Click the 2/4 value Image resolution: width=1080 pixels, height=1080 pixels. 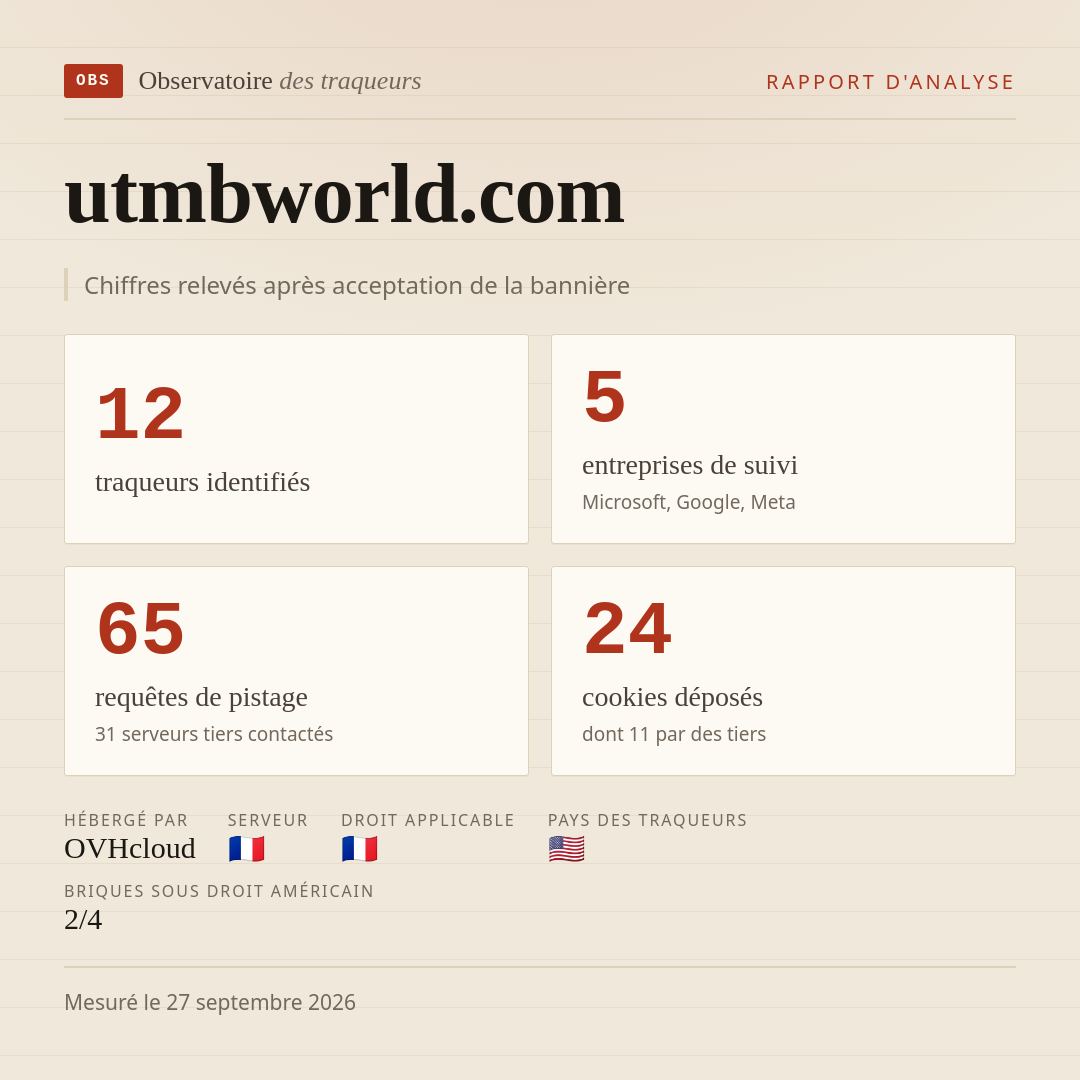(x=83, y=920)
